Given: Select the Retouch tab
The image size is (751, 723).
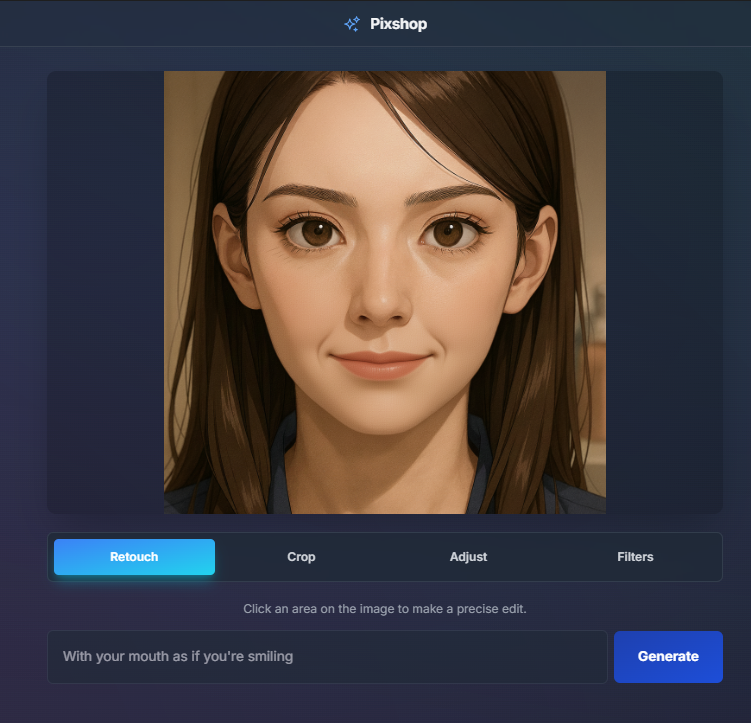Looking at the screenshot, I should (x=134, y=557).
